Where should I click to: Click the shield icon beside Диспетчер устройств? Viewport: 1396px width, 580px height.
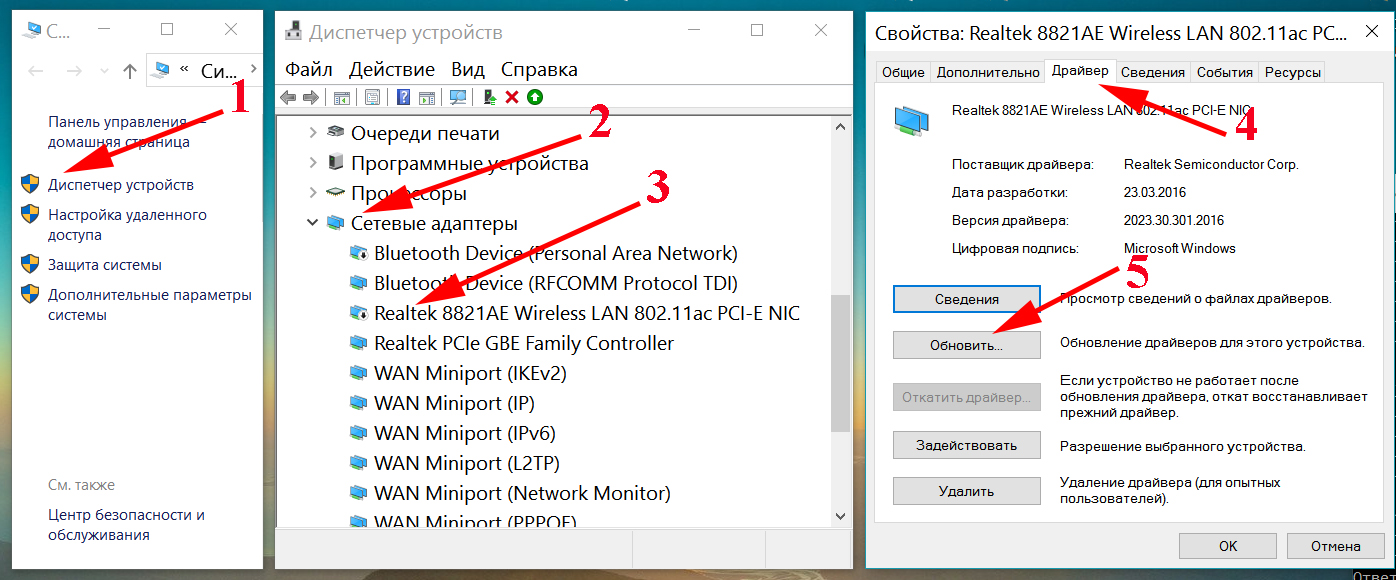(x=30, y=184)
